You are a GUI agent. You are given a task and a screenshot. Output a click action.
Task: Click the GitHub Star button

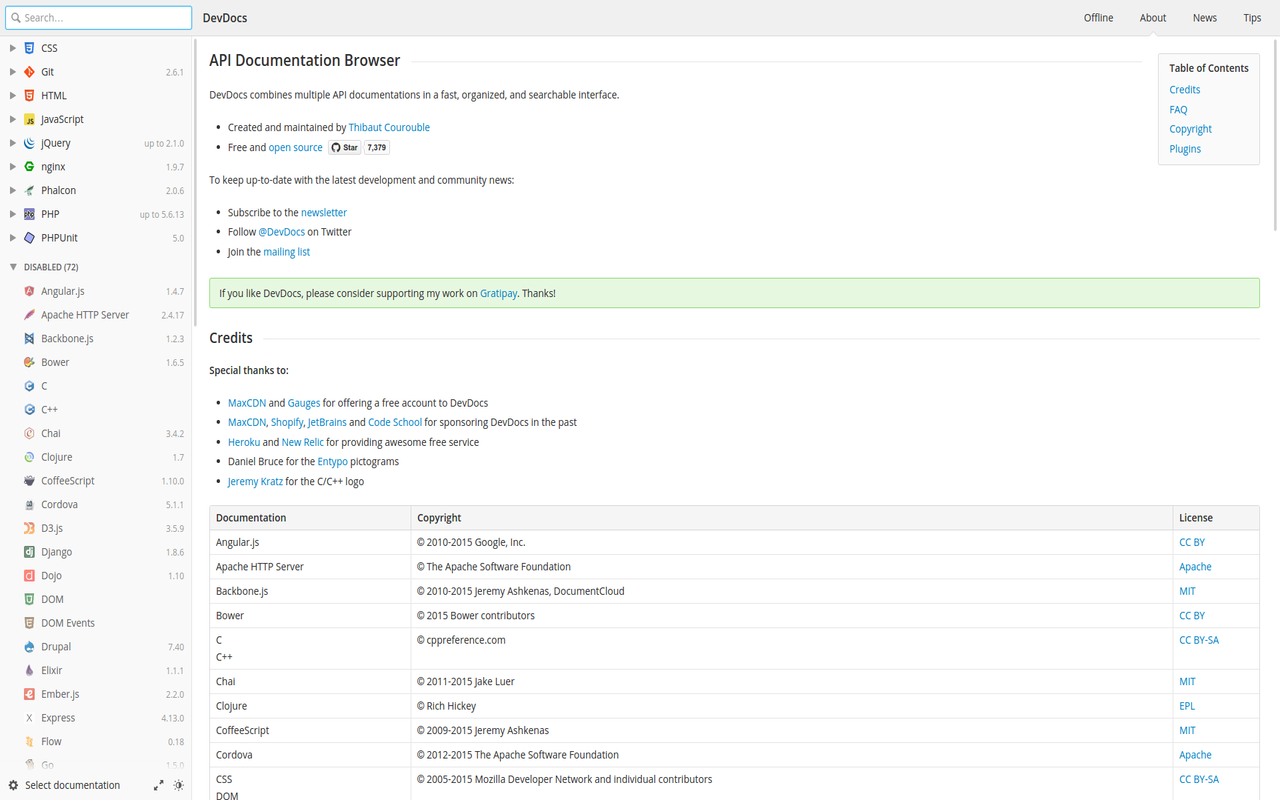pyautogui.click(x=344, y=147)
